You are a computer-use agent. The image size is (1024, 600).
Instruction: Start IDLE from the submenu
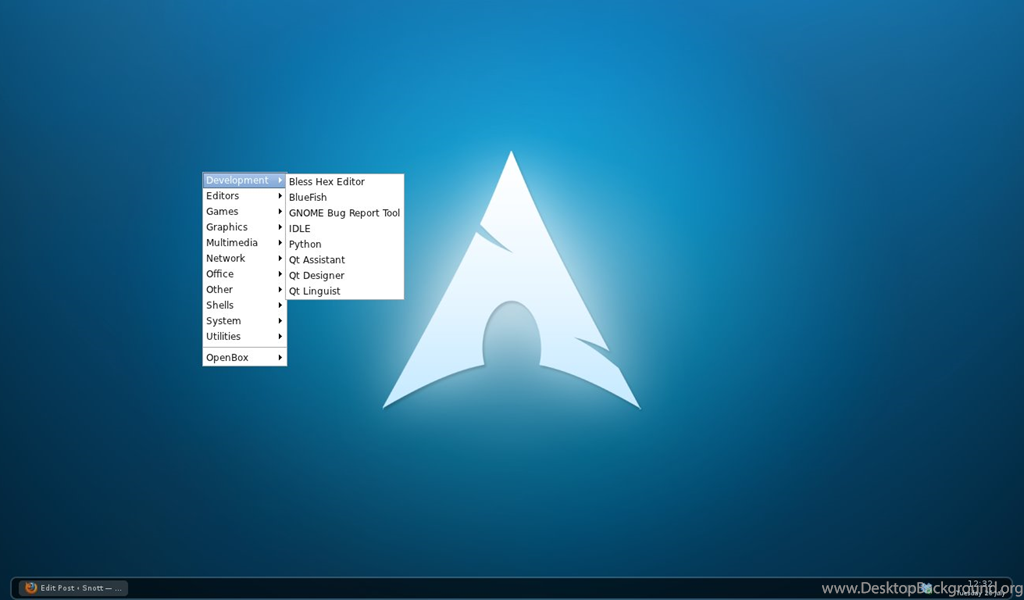point(345,229)
